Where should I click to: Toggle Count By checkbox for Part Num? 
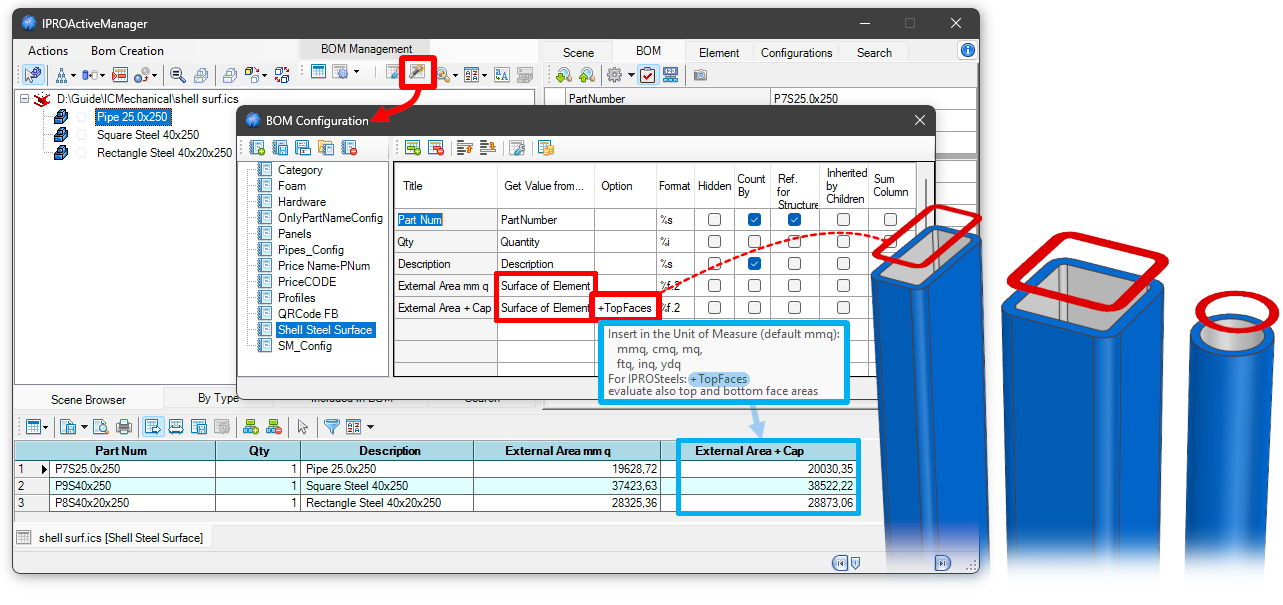click(x=754, y=220)
